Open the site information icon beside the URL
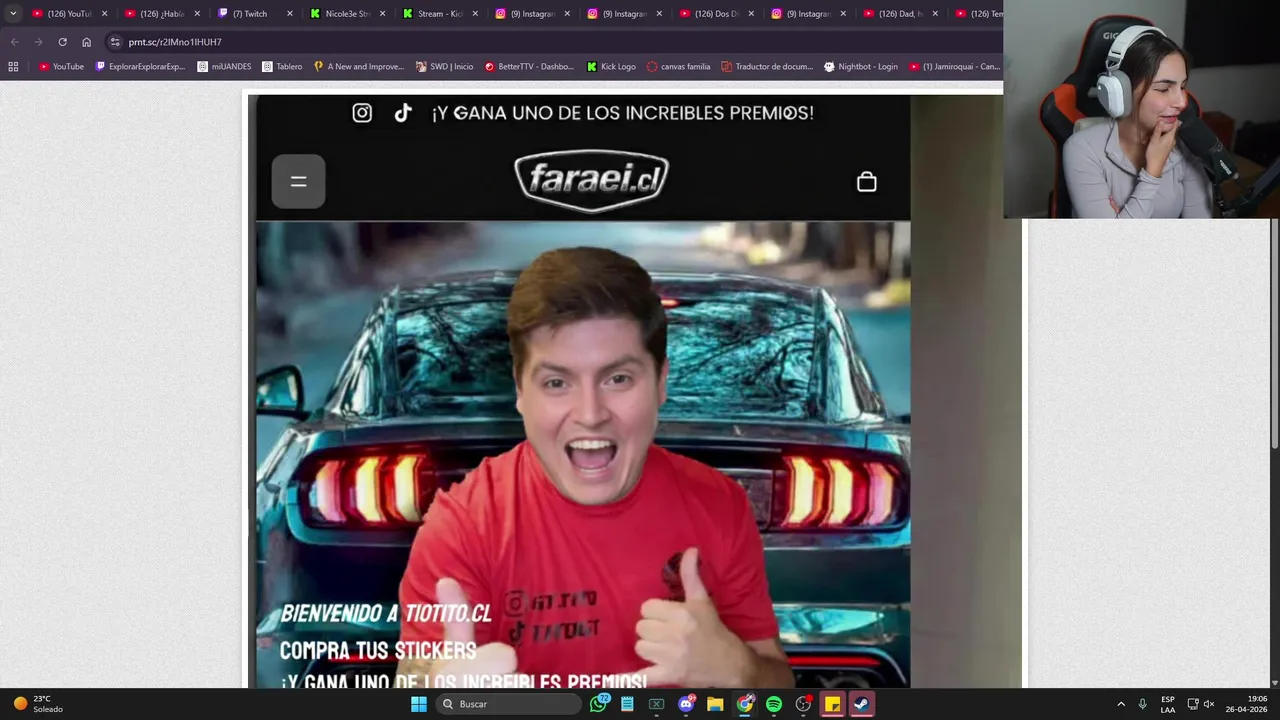This screenshot has height=720, width=1280. click(115, 42)
